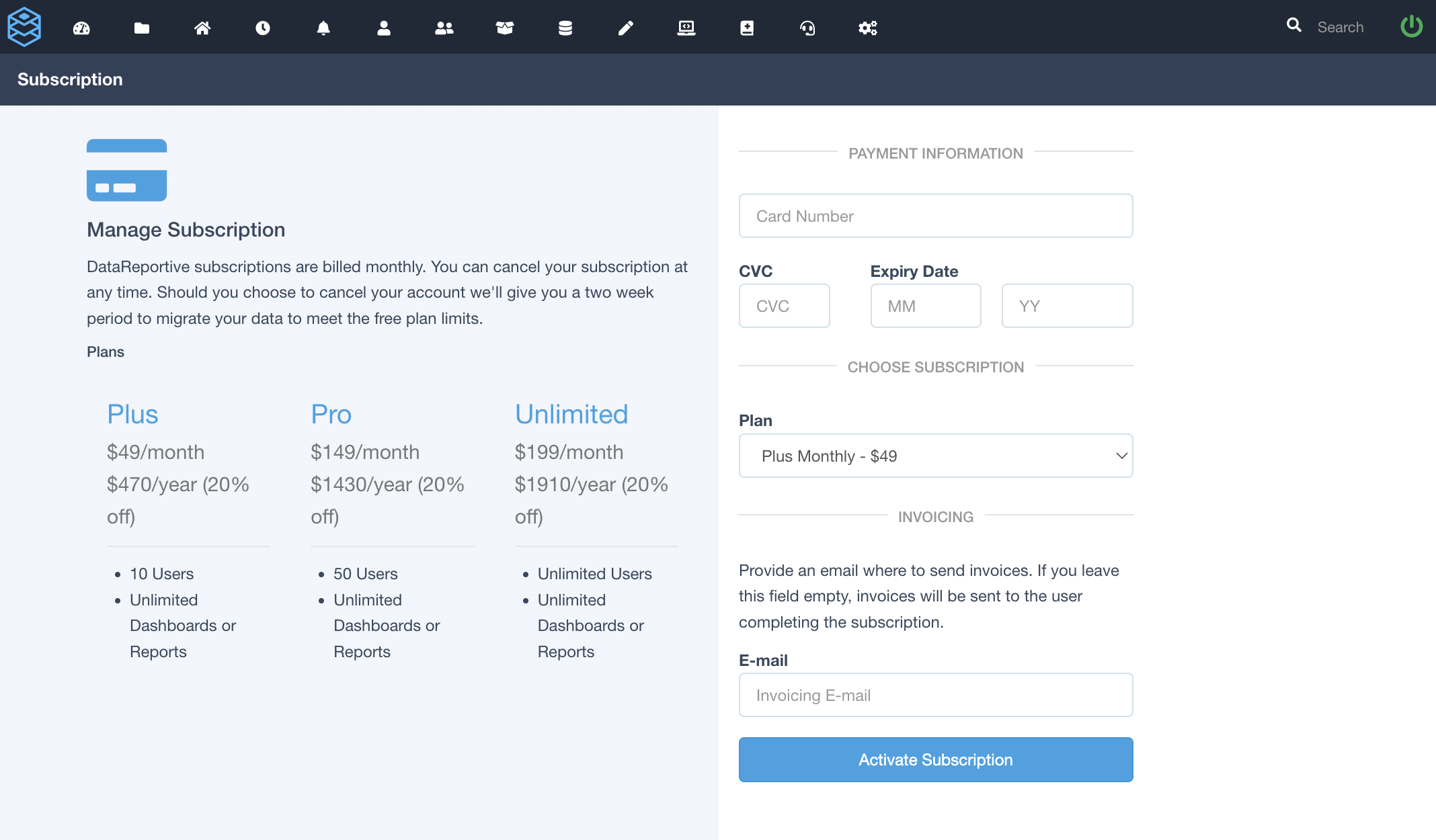Image resolution: width=1436 pixels, height=840 pixels.
Task: Open the notifications bell icon
Action: pos(323,28)
